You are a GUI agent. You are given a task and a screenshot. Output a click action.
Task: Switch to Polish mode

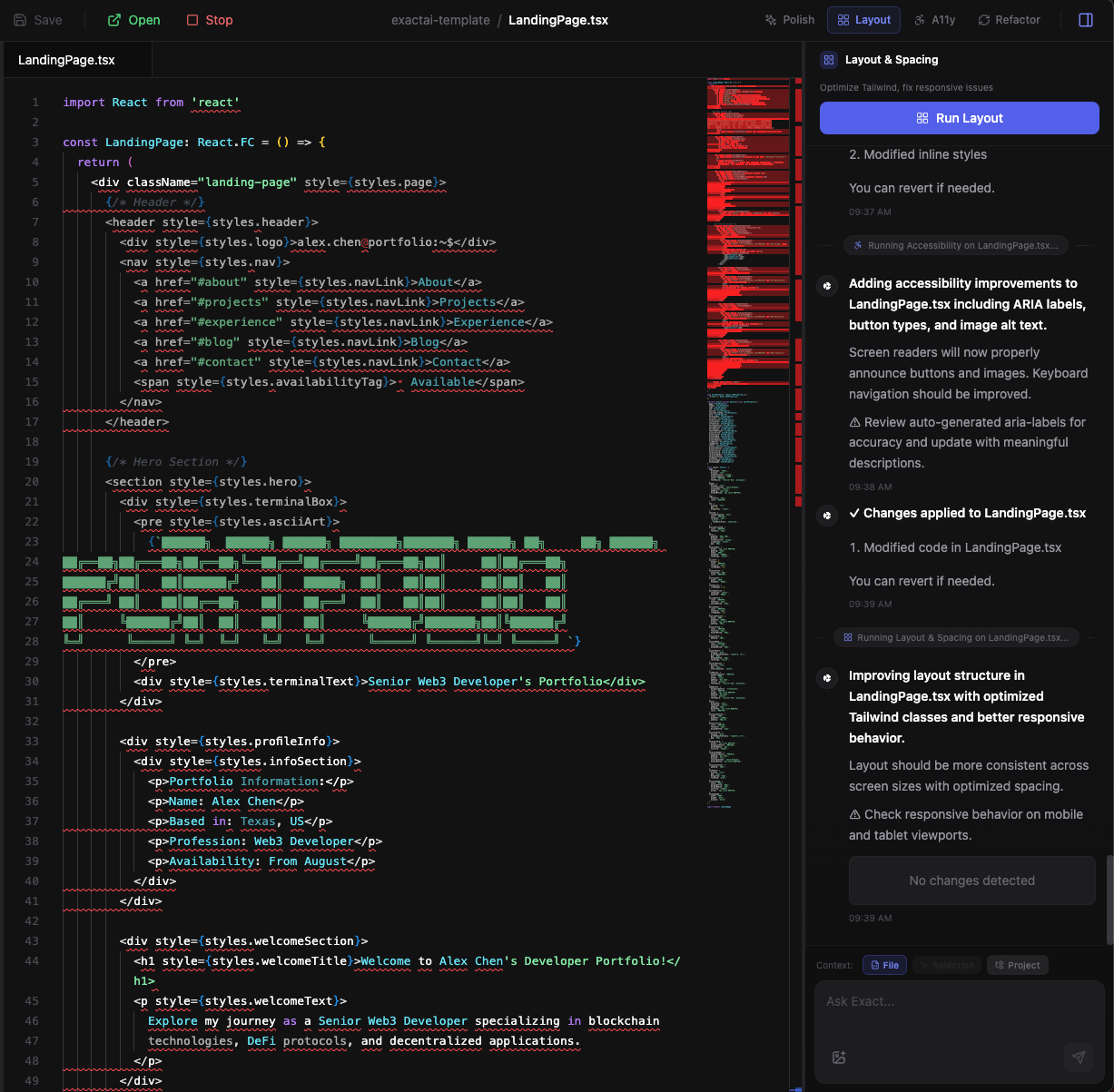789,20
